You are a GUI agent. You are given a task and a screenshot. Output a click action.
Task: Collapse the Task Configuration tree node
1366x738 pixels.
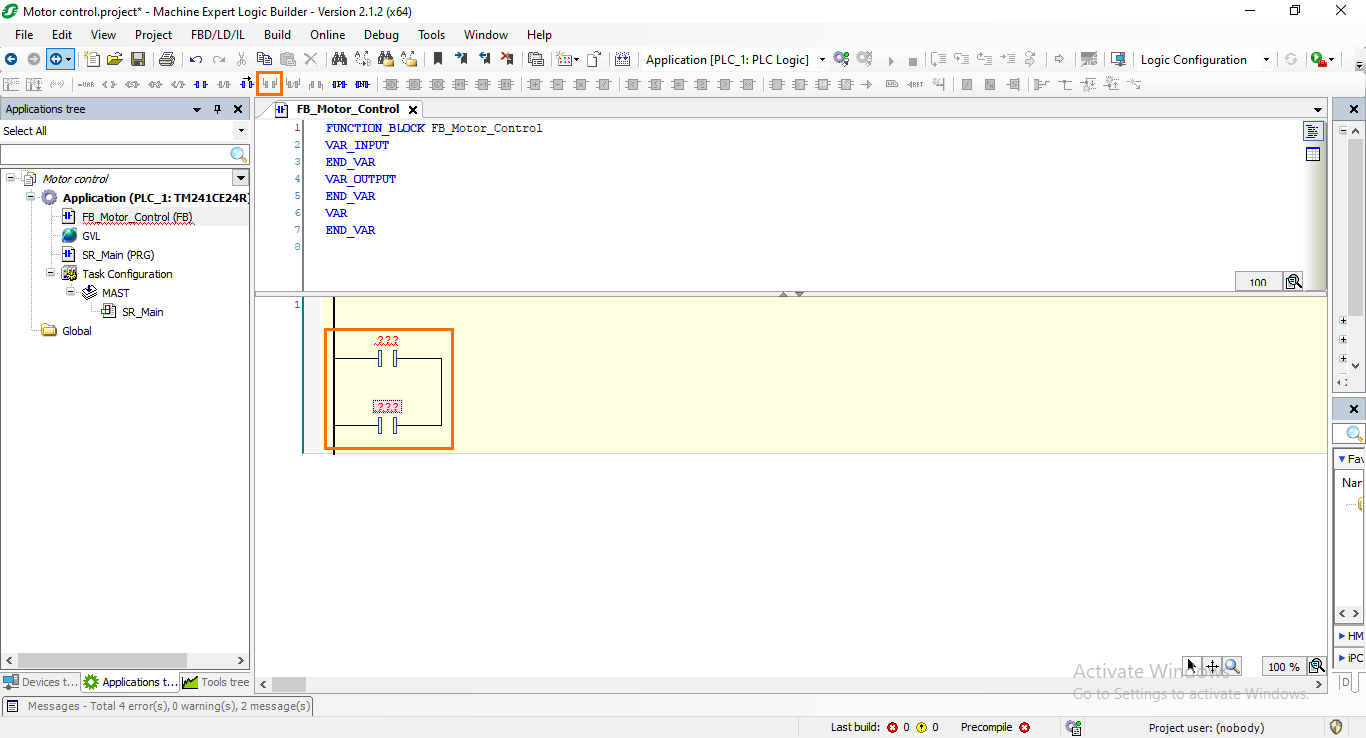pyautogui.click(x=50, y=273)
